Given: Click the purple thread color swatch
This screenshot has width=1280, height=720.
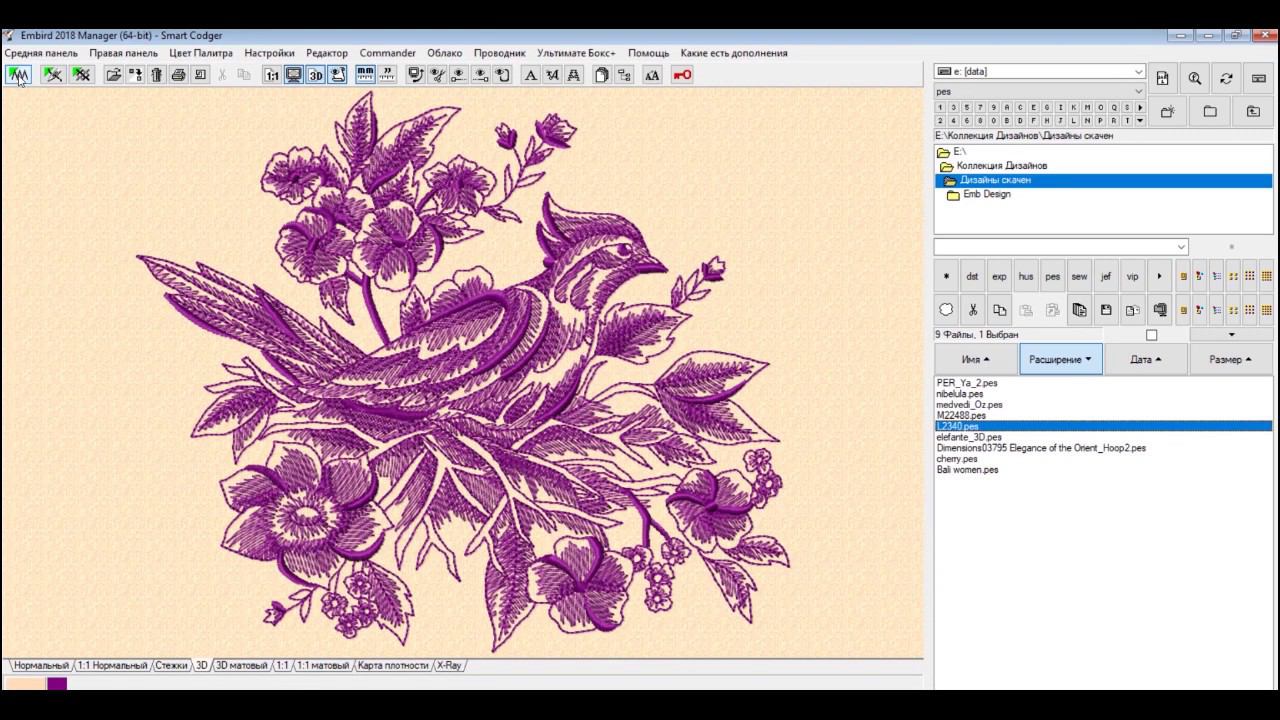Looking at the screenshot, I should (x=57, y=684).
